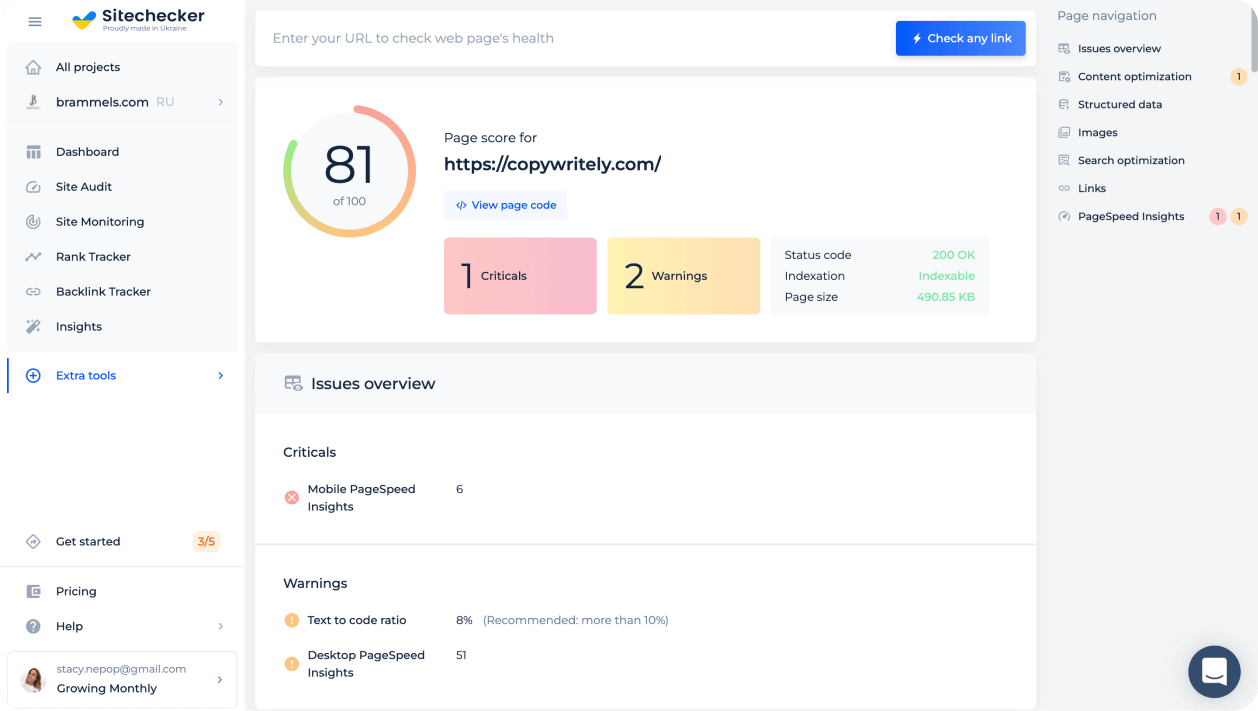The width and height of the screenshot is (1258, 711).
Task: Click the red PageSpeed Insights critical badge
Action: (x=1218, y=217)
